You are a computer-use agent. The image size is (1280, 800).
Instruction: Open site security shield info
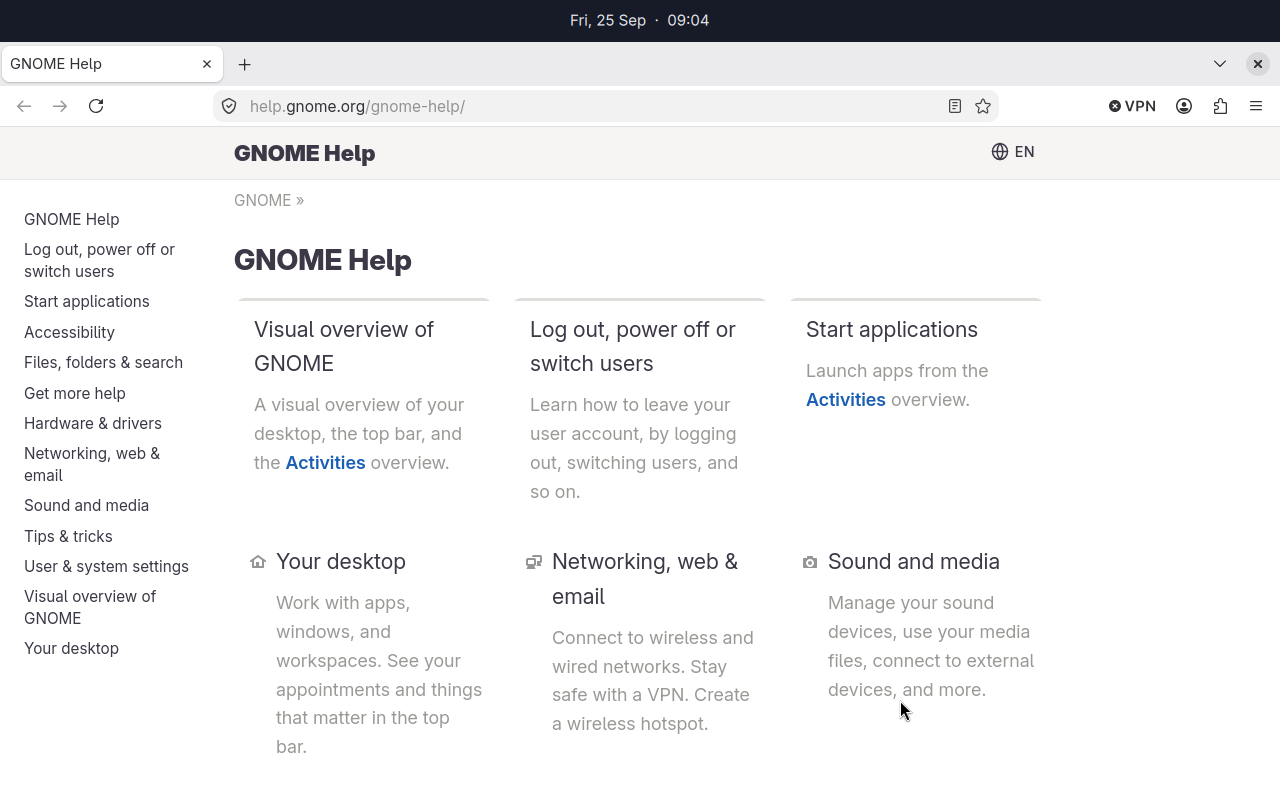[x=229, y=106]
